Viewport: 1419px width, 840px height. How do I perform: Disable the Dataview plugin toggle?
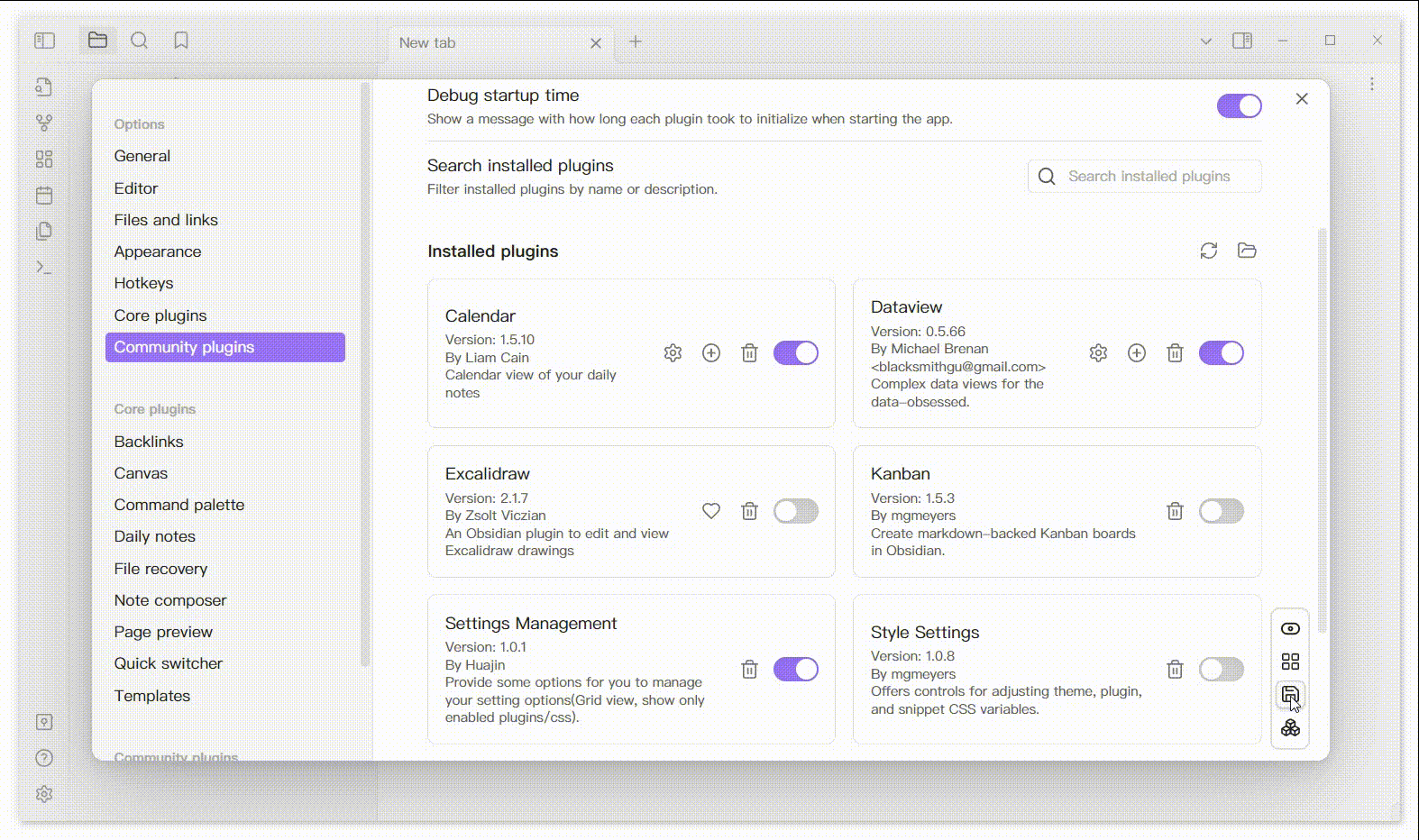[1222, 352]
